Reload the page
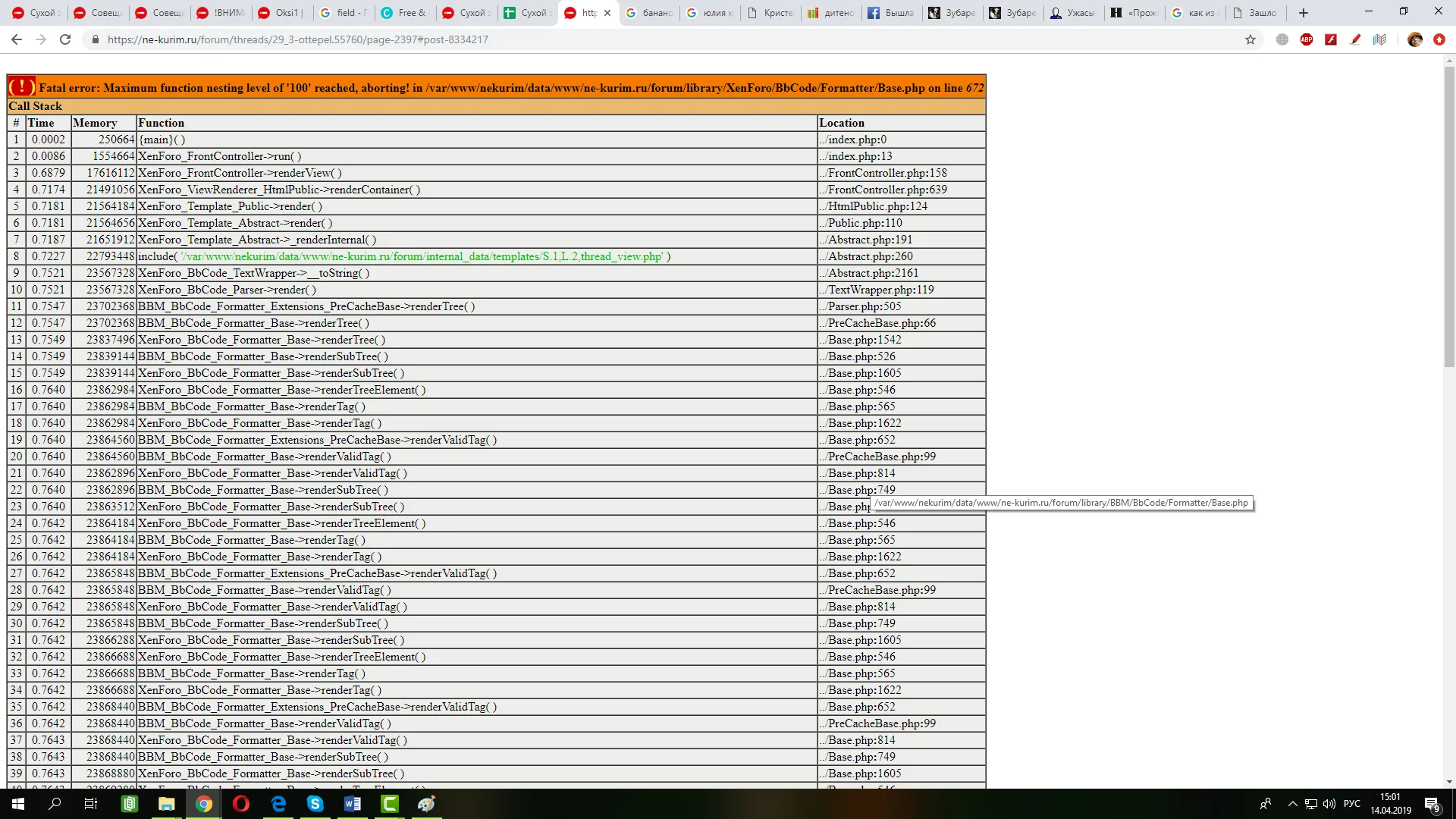Viewport: 1456px width, 819px height. (65, 39)
